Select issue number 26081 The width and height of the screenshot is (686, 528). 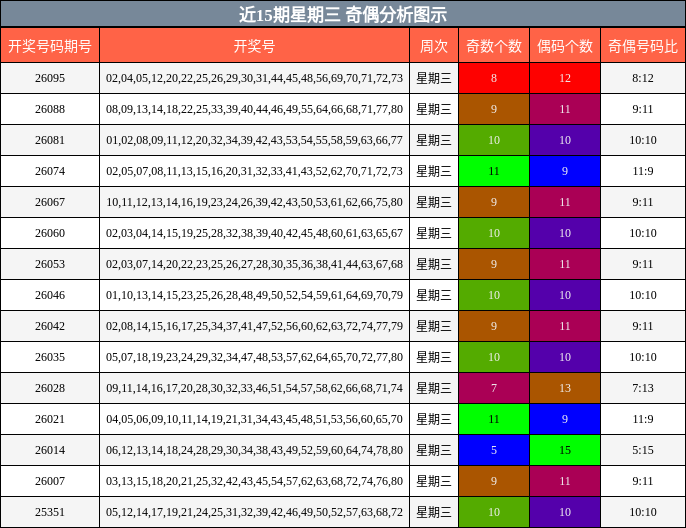pos(50,140)
